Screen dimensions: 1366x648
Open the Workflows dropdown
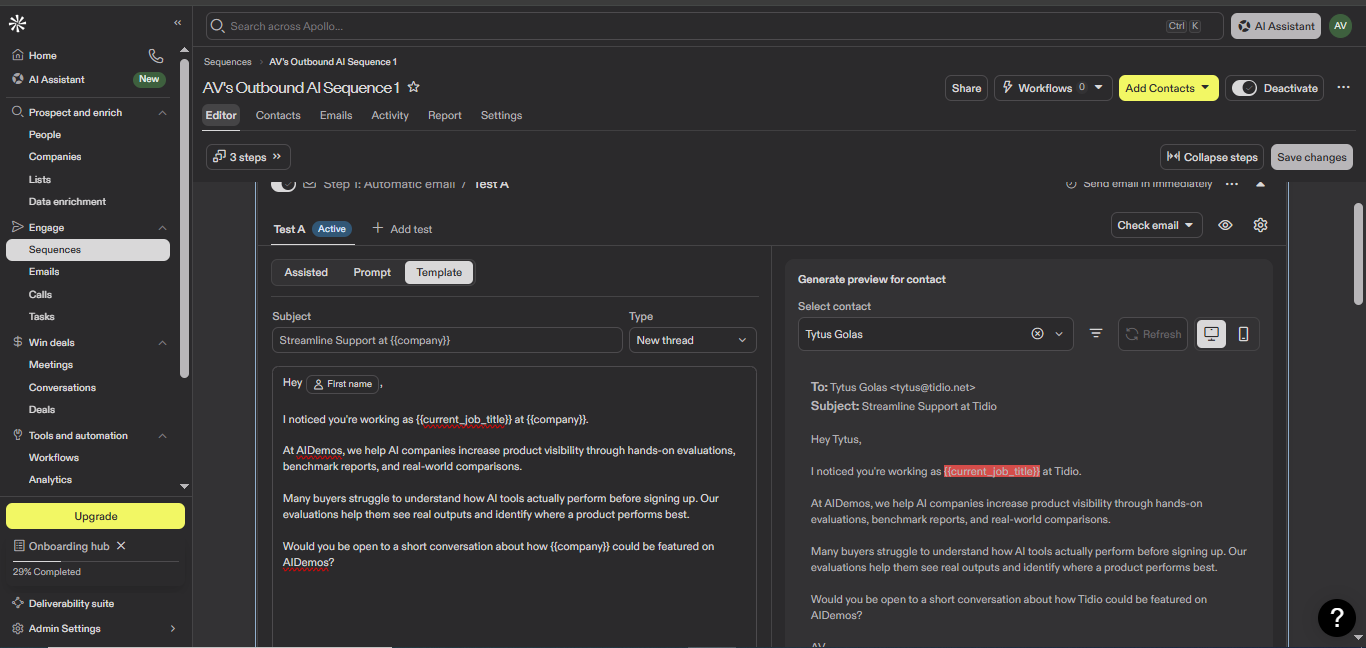[x=1053, y=88]
